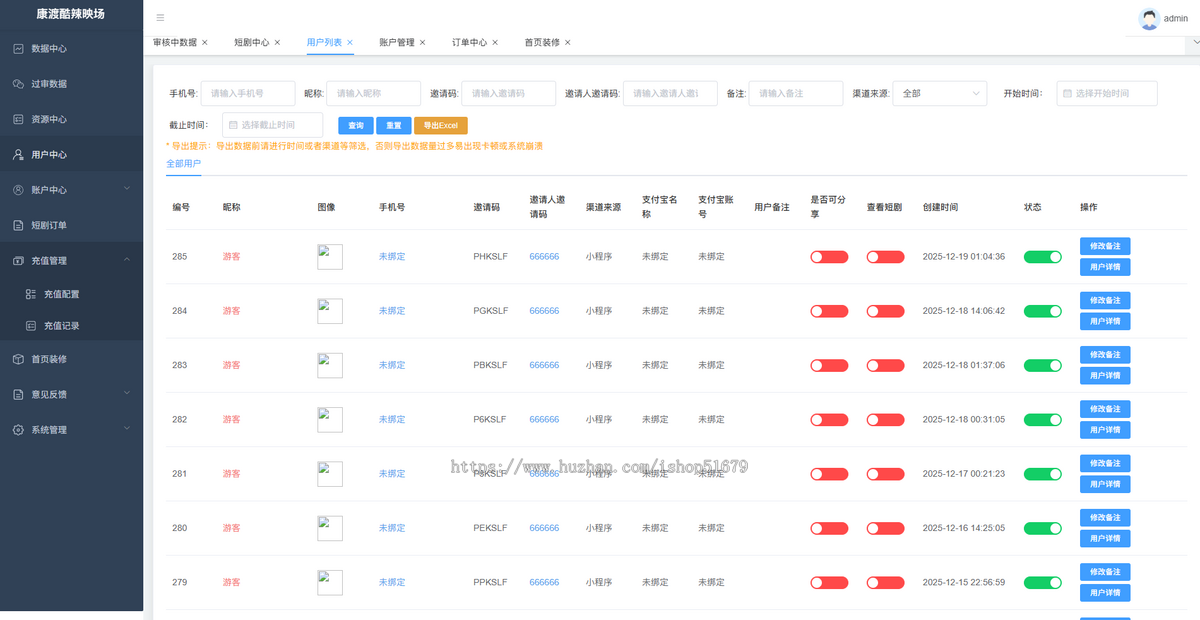Screen dimensions: 1200x620
Task: Click the 导出Excel button
Action: 440,125
